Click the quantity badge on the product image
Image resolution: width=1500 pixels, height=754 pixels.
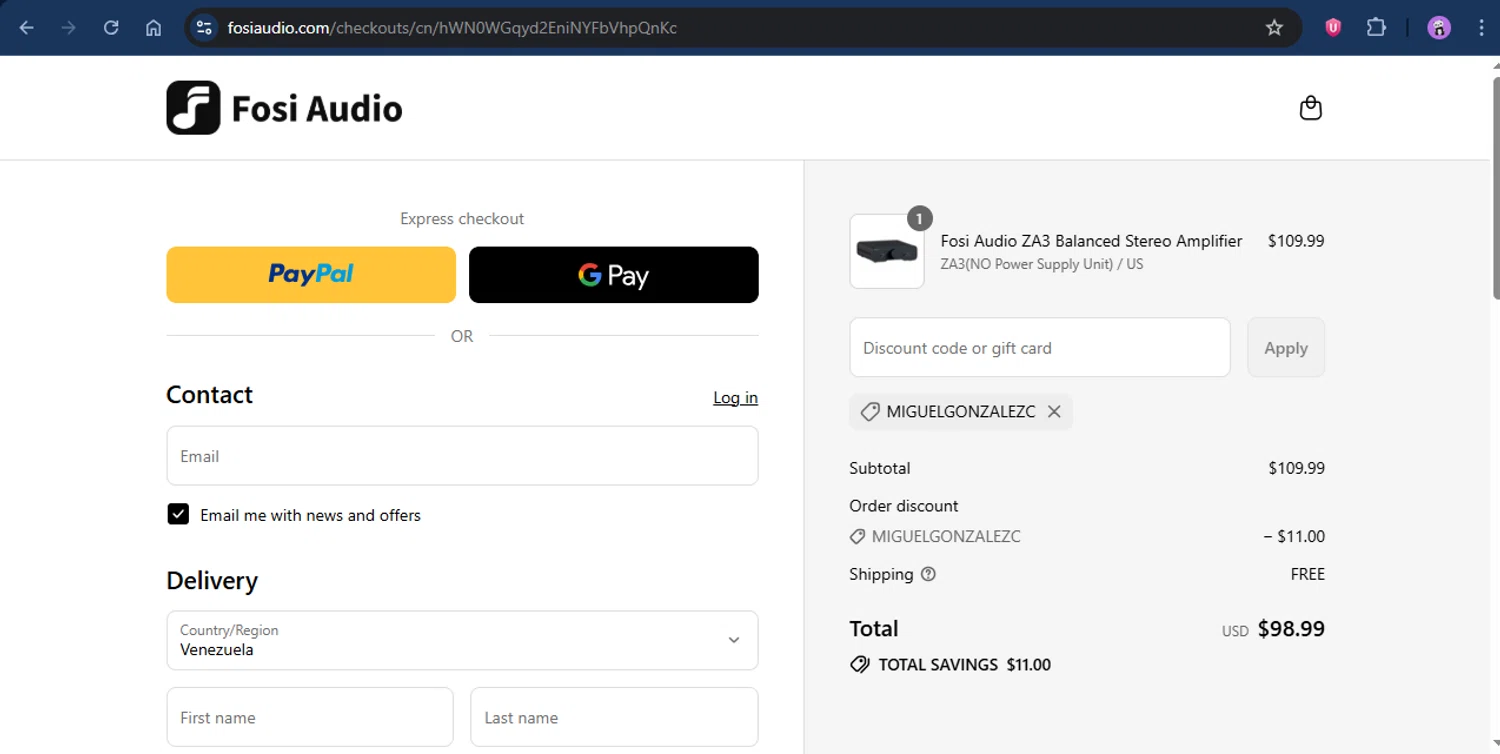click(x=920, y=218)
